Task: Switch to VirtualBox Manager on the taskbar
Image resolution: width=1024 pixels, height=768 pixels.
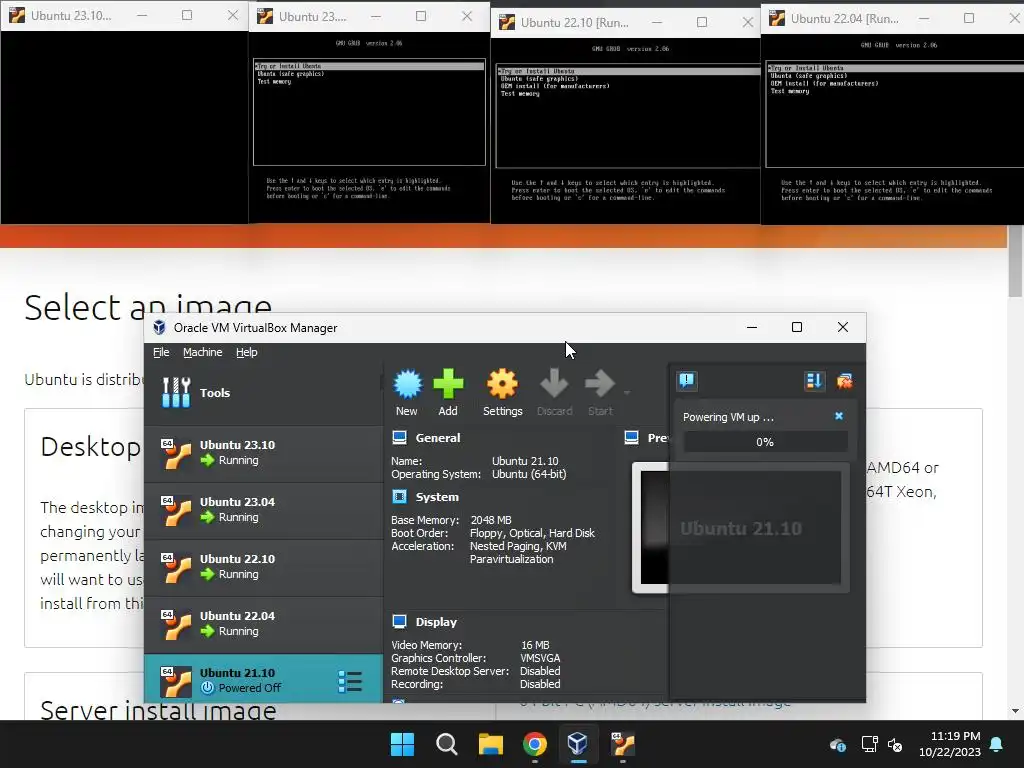Action: point(578,744)
